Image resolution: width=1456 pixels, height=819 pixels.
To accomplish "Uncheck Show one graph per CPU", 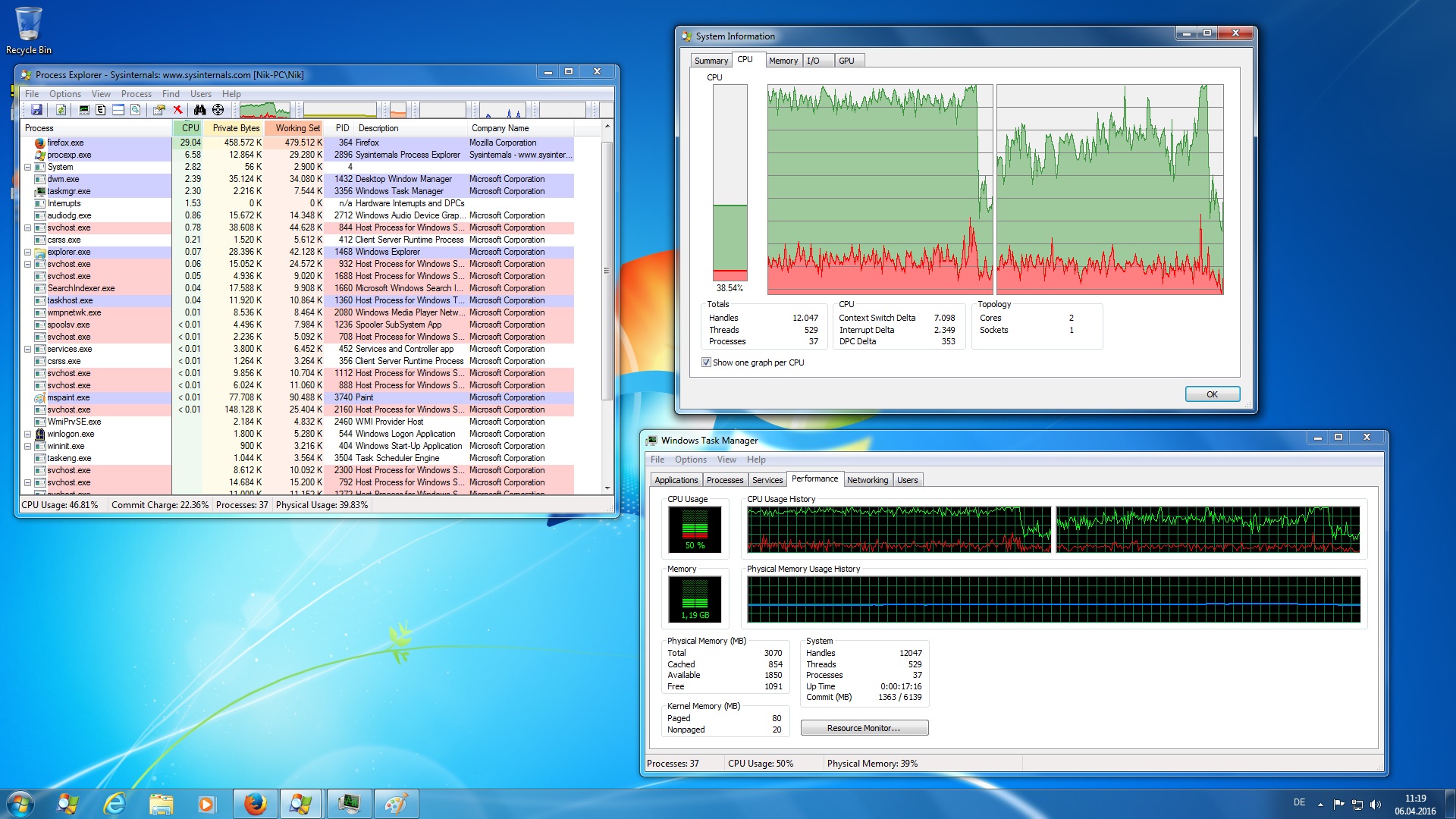I will coord(706,362).
